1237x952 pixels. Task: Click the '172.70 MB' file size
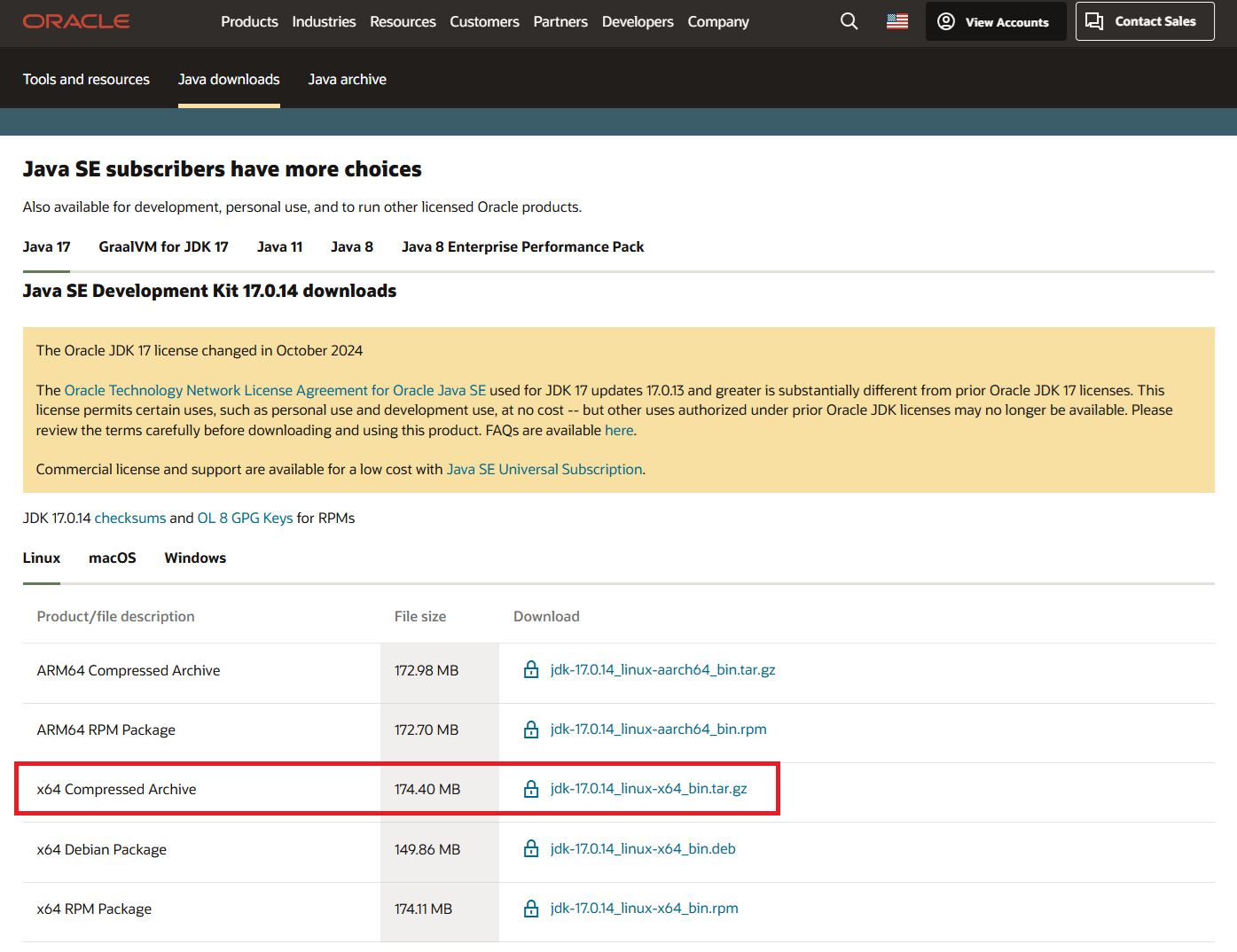427,730
